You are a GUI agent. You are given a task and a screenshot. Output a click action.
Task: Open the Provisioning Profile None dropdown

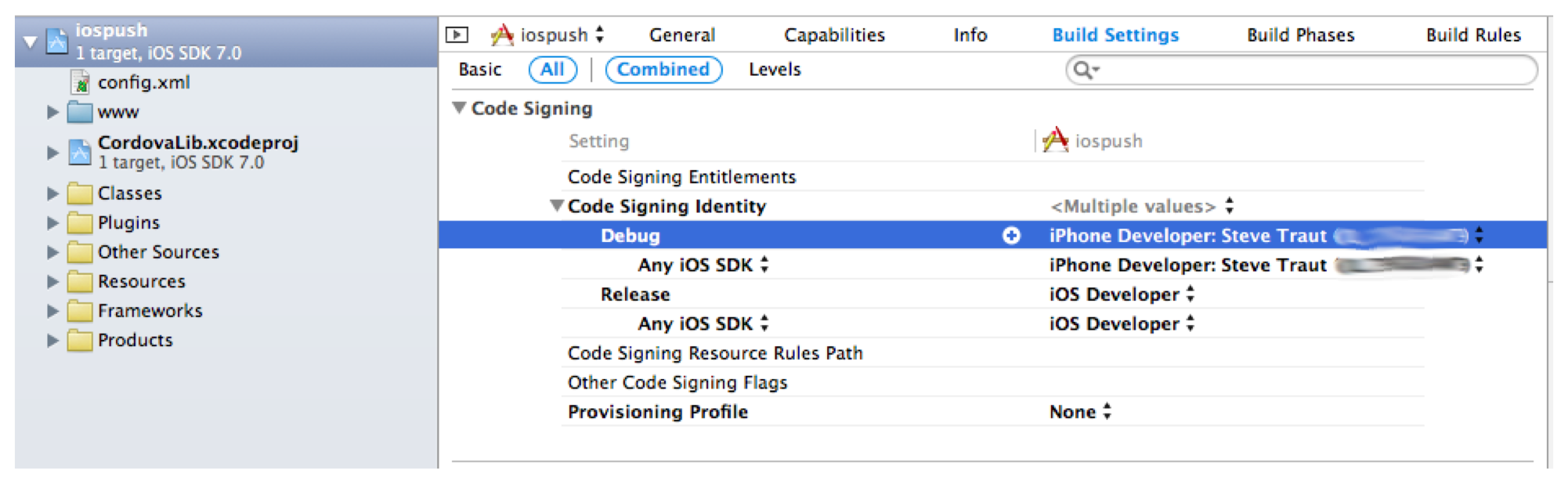click(1080, 412)
